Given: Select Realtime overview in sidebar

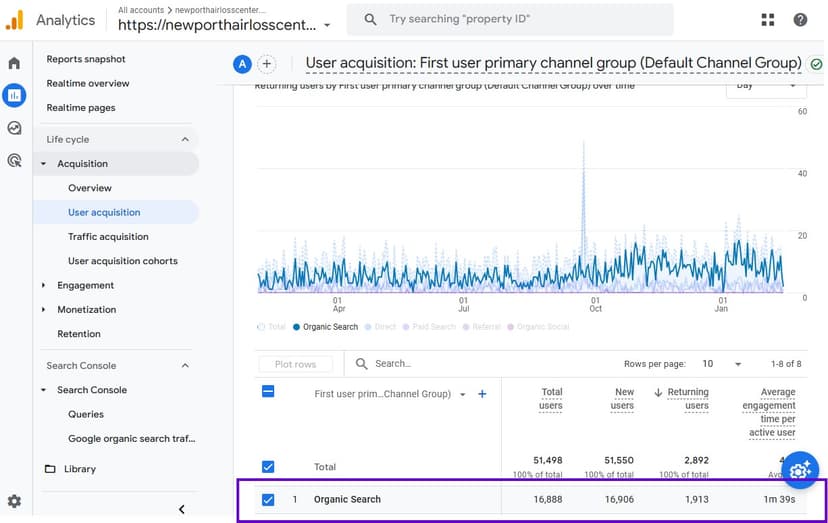Looking at the screenshot, I should (88, 83).
